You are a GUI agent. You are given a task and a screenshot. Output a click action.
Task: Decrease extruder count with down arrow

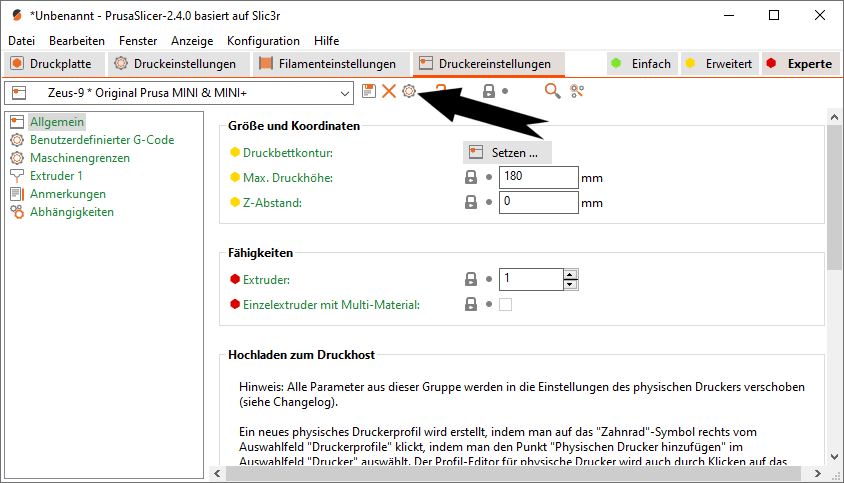coord(571,284)
